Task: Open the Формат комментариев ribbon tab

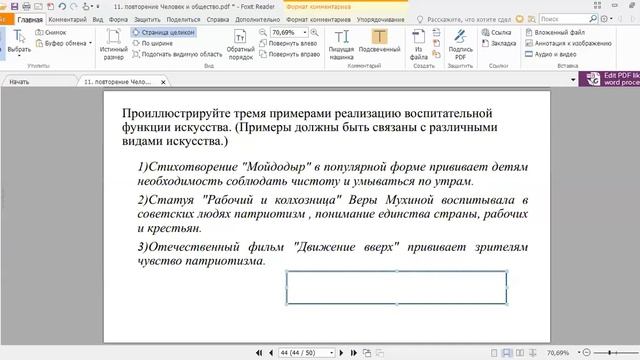Action: 318,19
